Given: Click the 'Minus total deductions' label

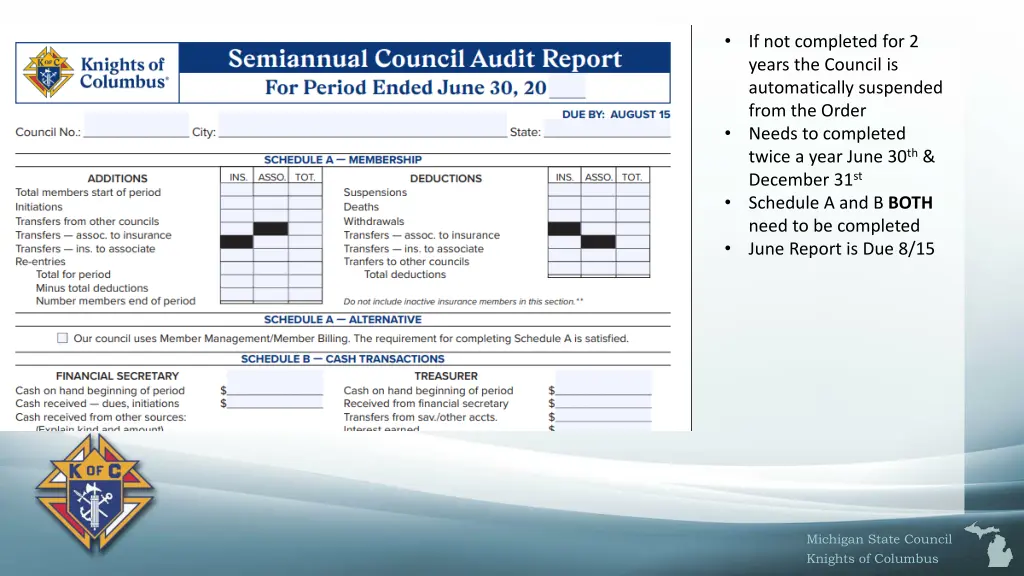Looking at the screenshot, I should pyautogui.click(x=92, y=288).
